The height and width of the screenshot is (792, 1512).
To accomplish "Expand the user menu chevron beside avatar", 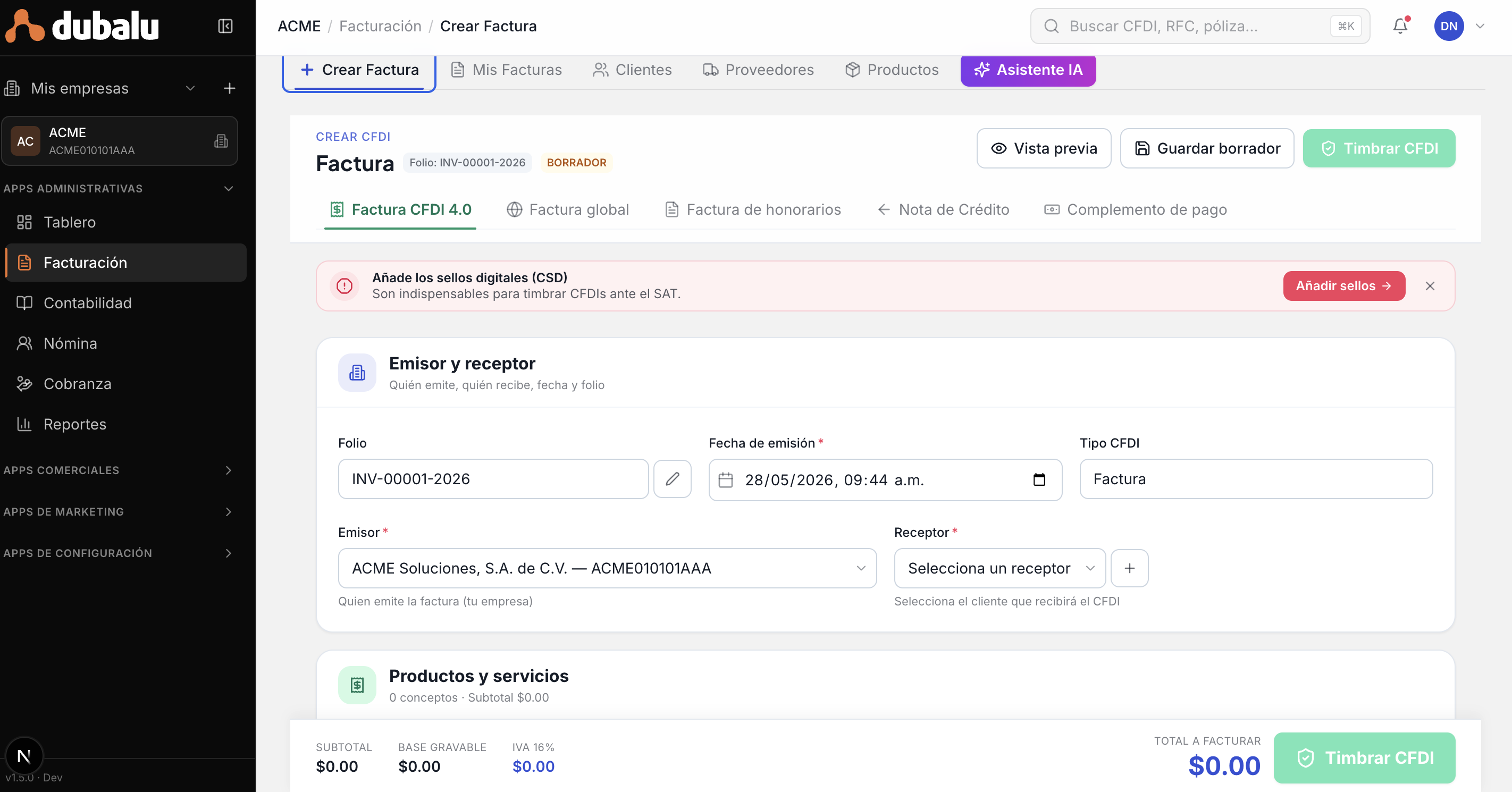I will (x=1480, y=26).
